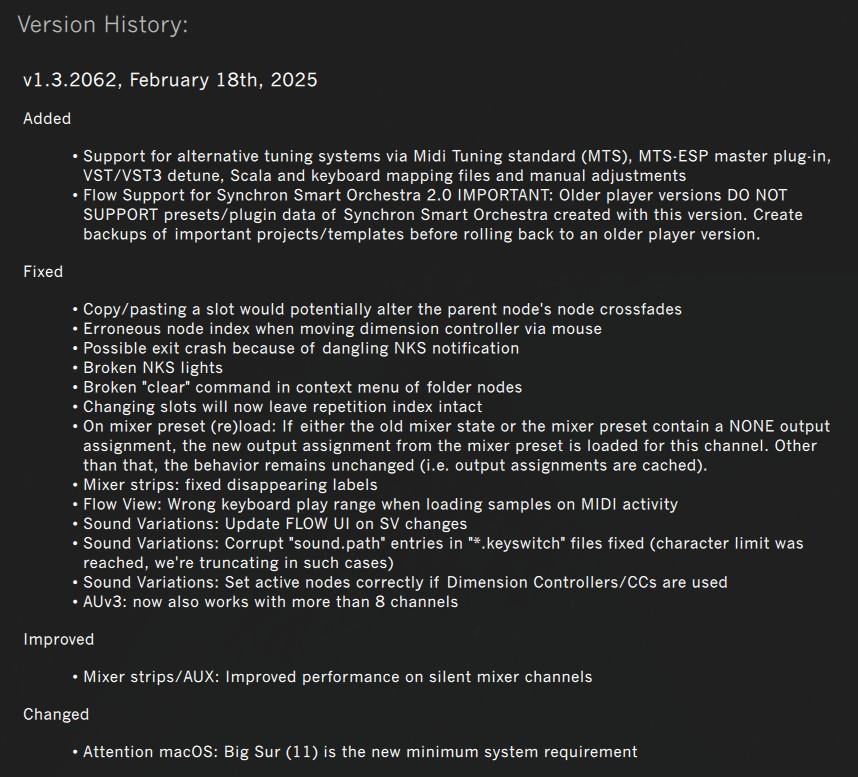858x777 pixels.
Task: Click the broken "clear" command entry
Action: pos(302,386)
